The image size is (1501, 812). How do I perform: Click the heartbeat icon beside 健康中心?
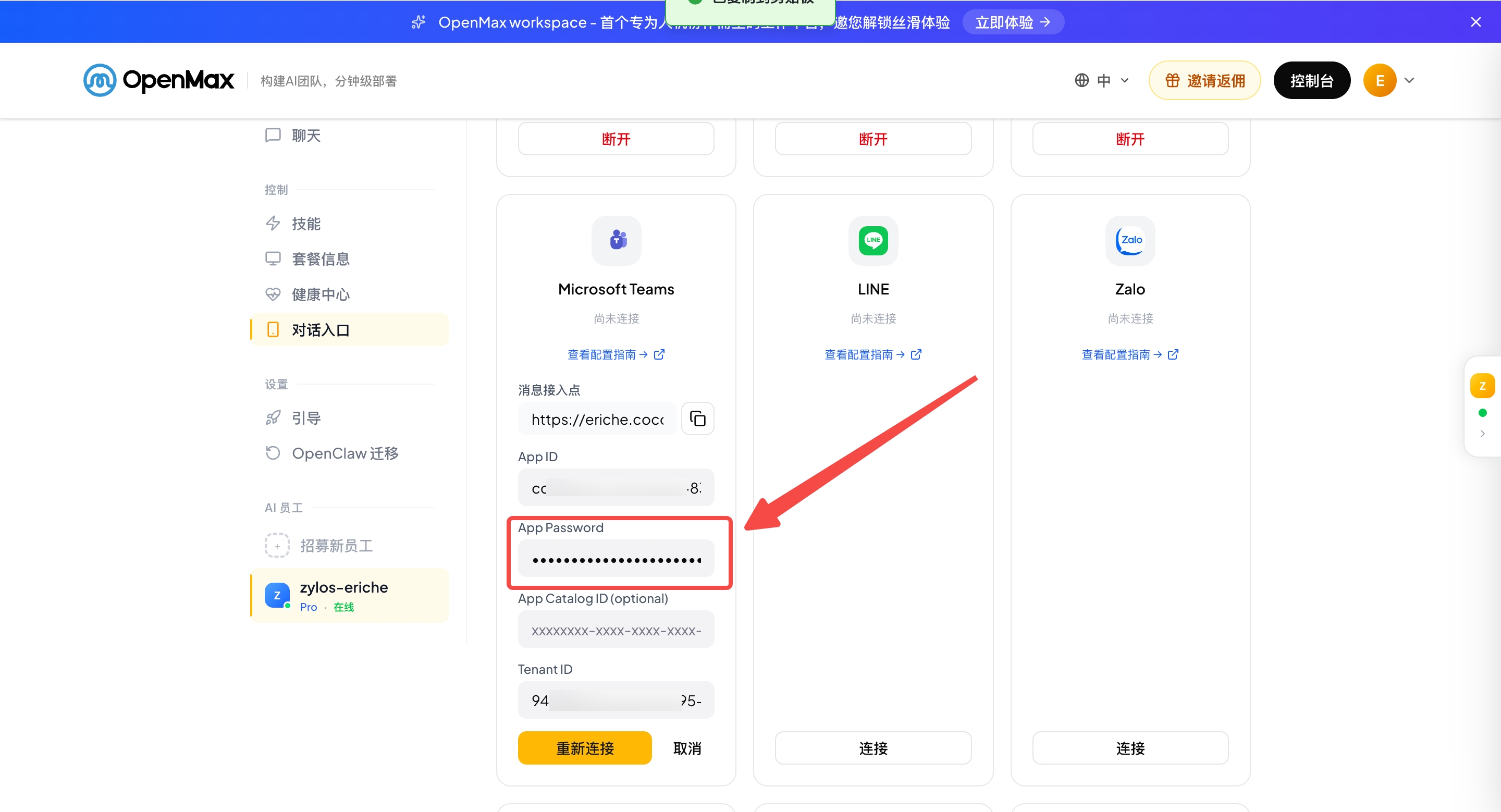pos(273,294)
